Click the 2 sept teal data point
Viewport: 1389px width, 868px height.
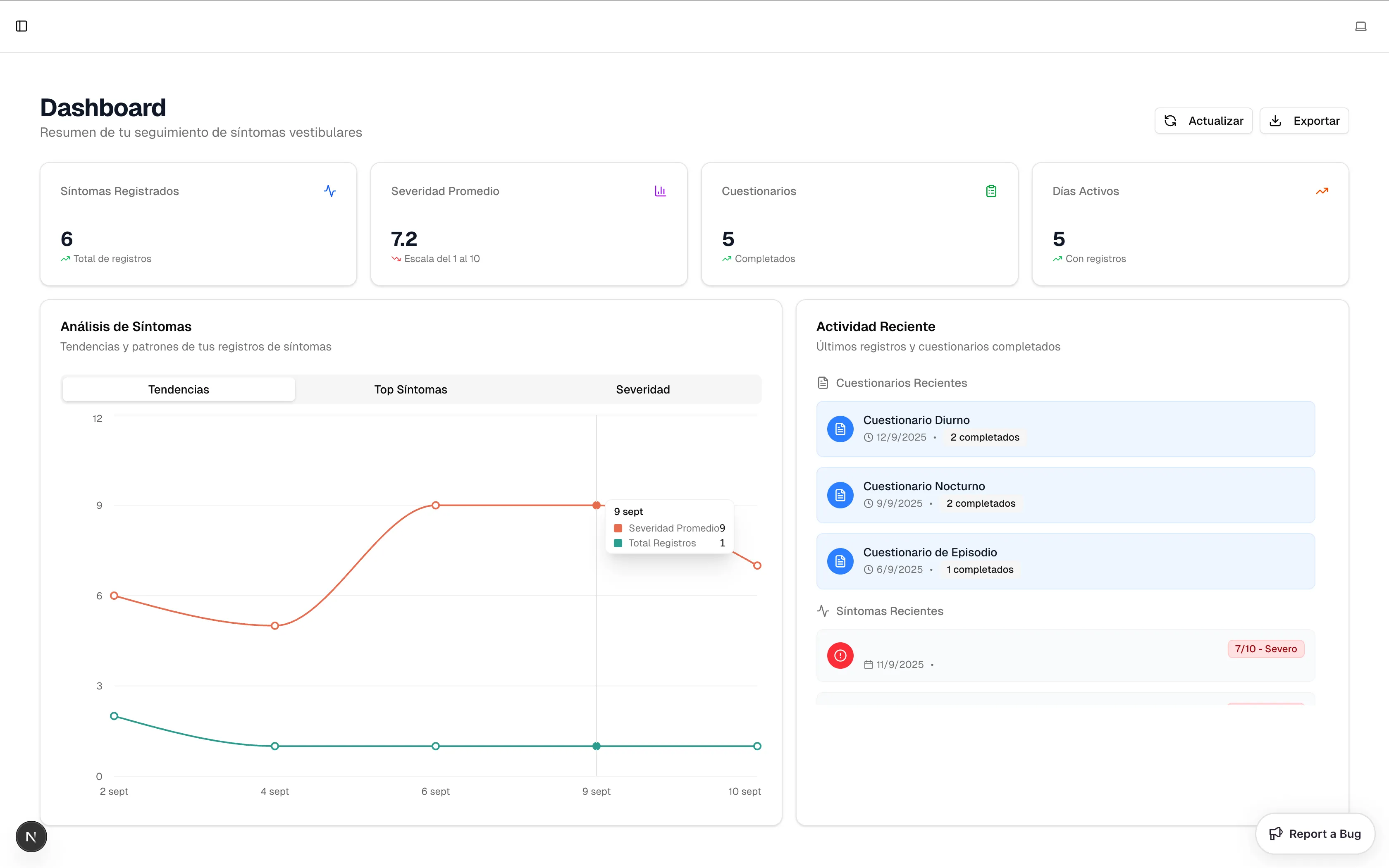(114, 716)
